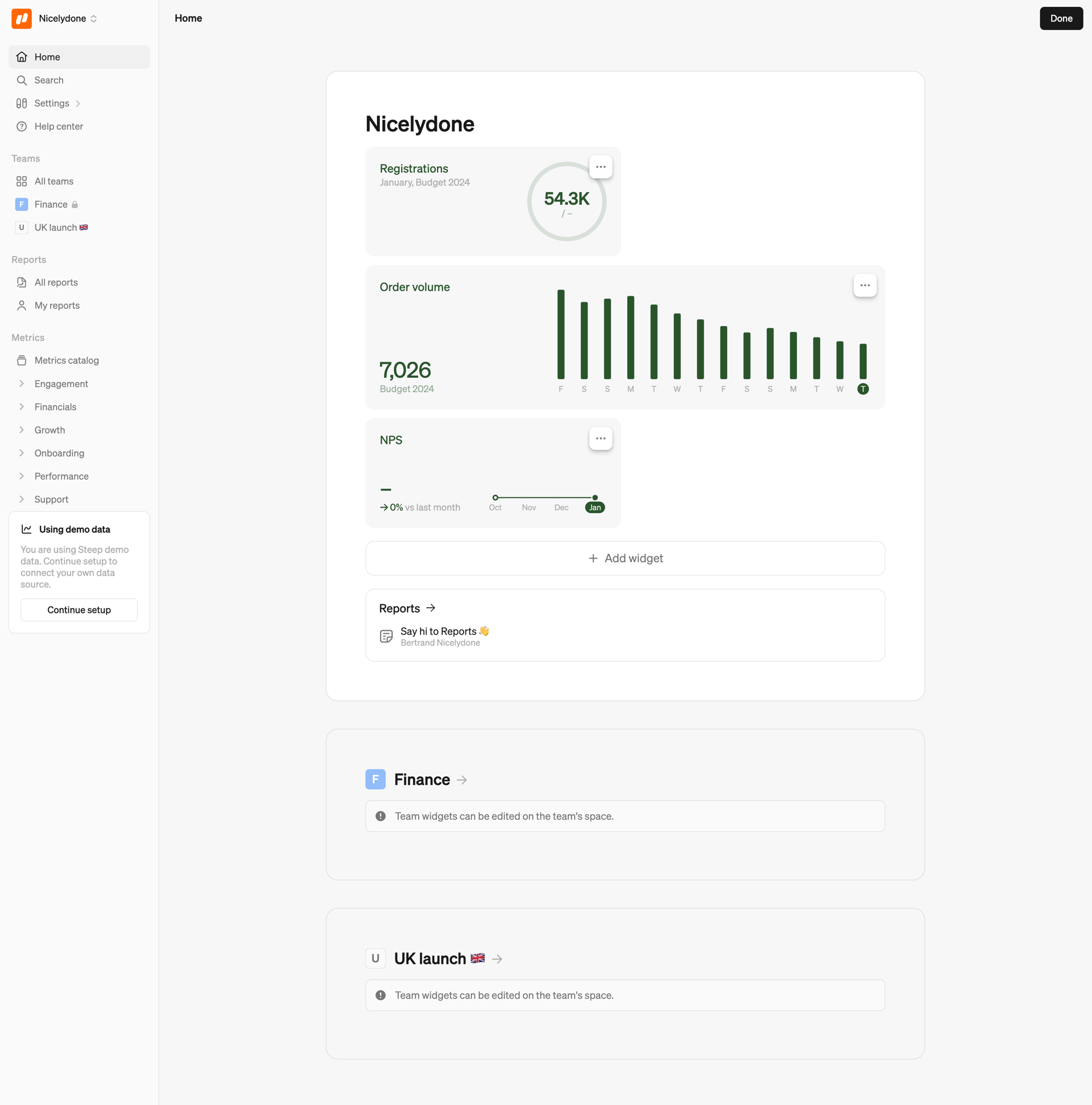Click Add widget

pyautogui.click(x=625, y=558)
